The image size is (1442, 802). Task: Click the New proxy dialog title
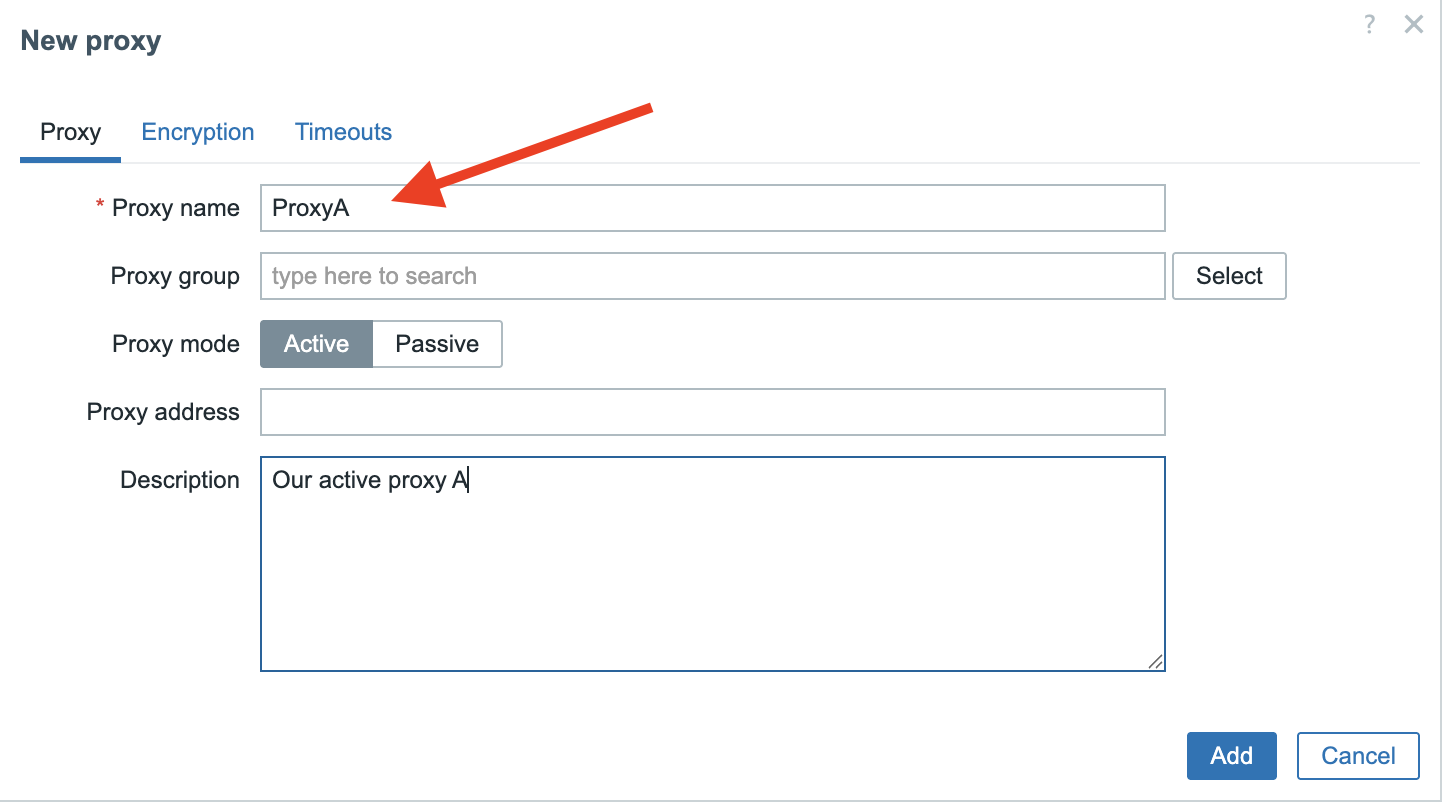(x=90, y=40)
